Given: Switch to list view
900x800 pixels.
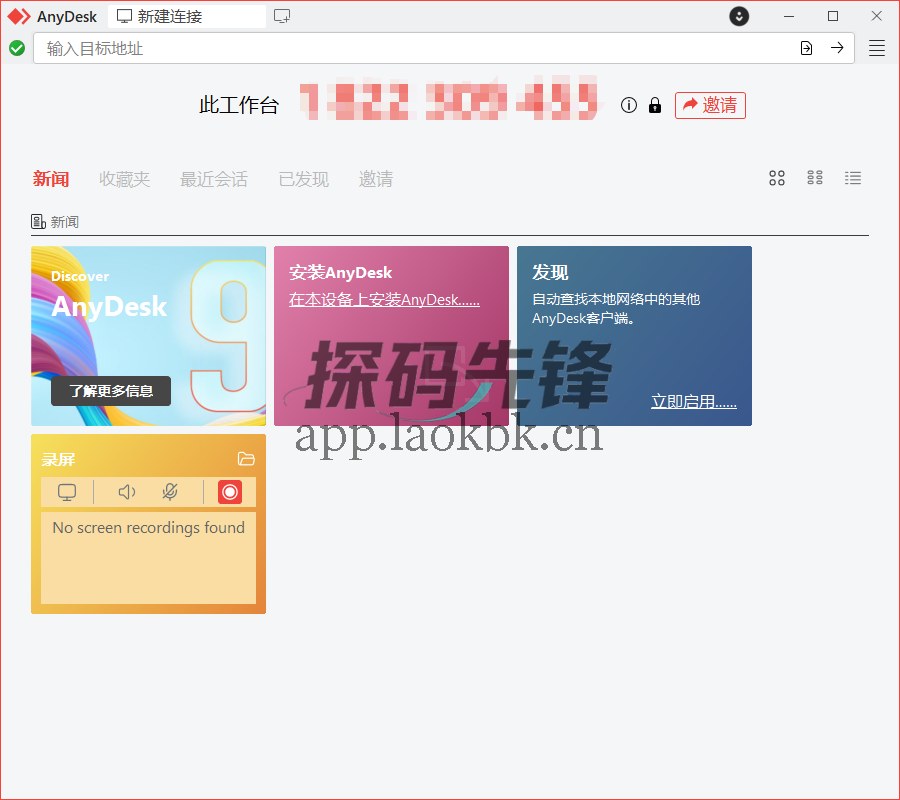Looking at the screenshot, I should click(853, 178).
